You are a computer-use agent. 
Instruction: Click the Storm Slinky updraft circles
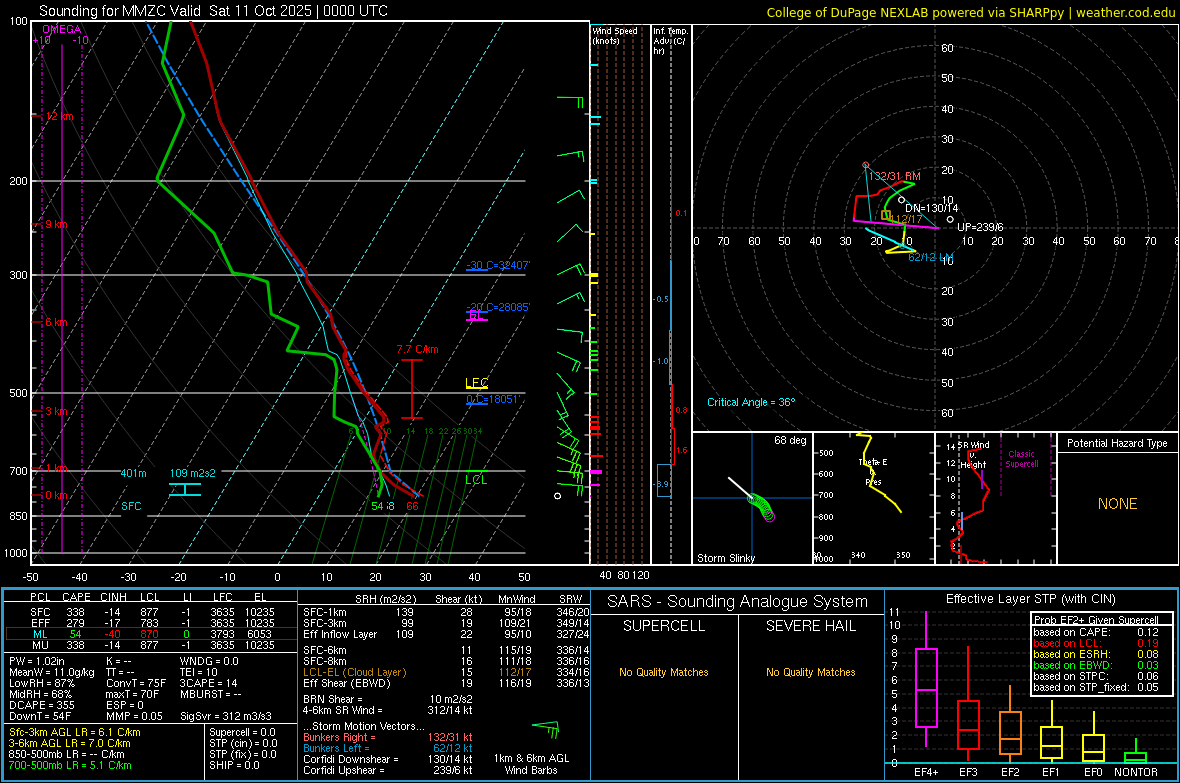[761, 507]
